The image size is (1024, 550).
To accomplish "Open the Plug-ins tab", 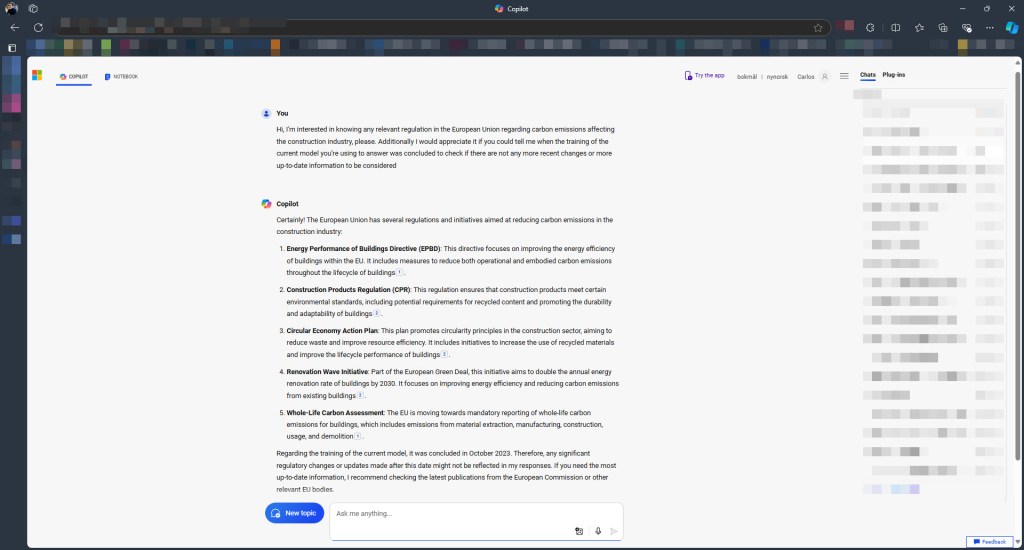I will pos(894,75).
